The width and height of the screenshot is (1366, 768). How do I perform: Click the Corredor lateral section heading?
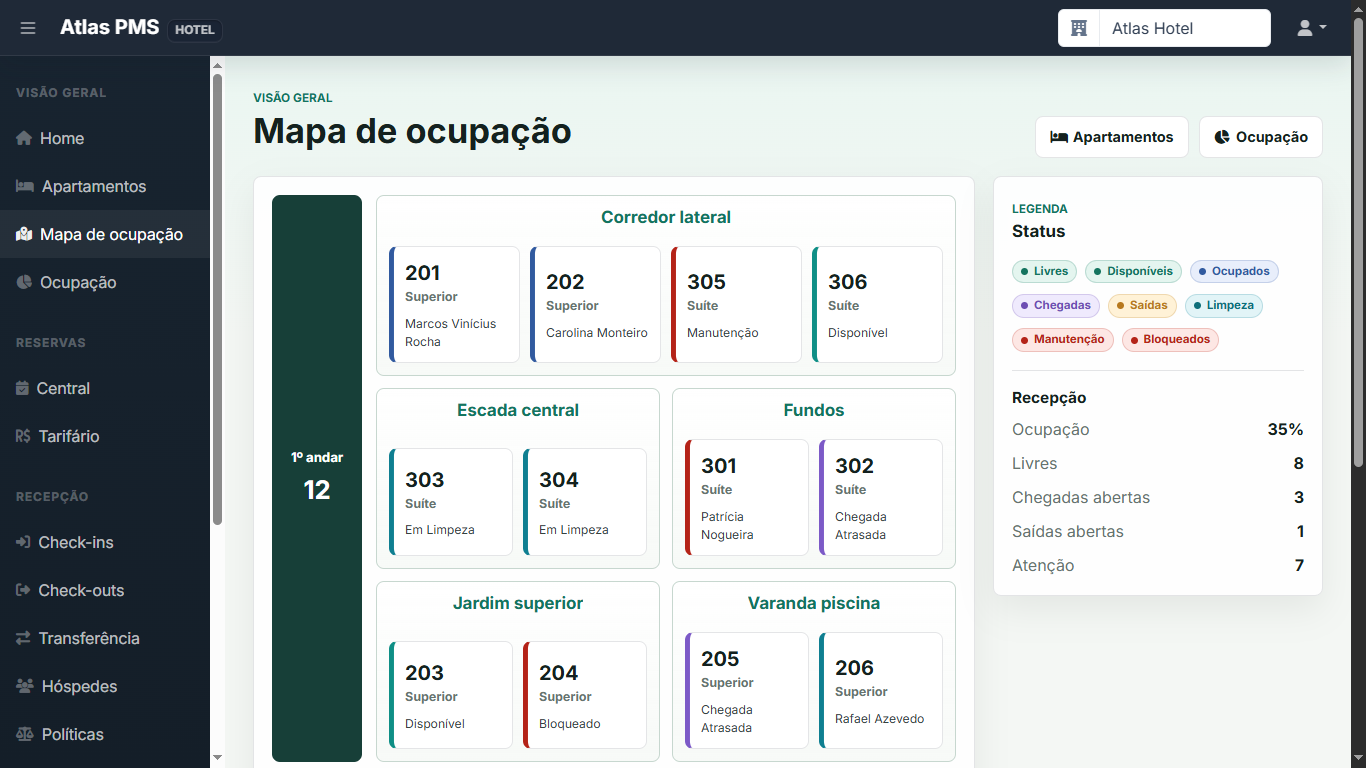pyautogui.click(x=666, y=217)
